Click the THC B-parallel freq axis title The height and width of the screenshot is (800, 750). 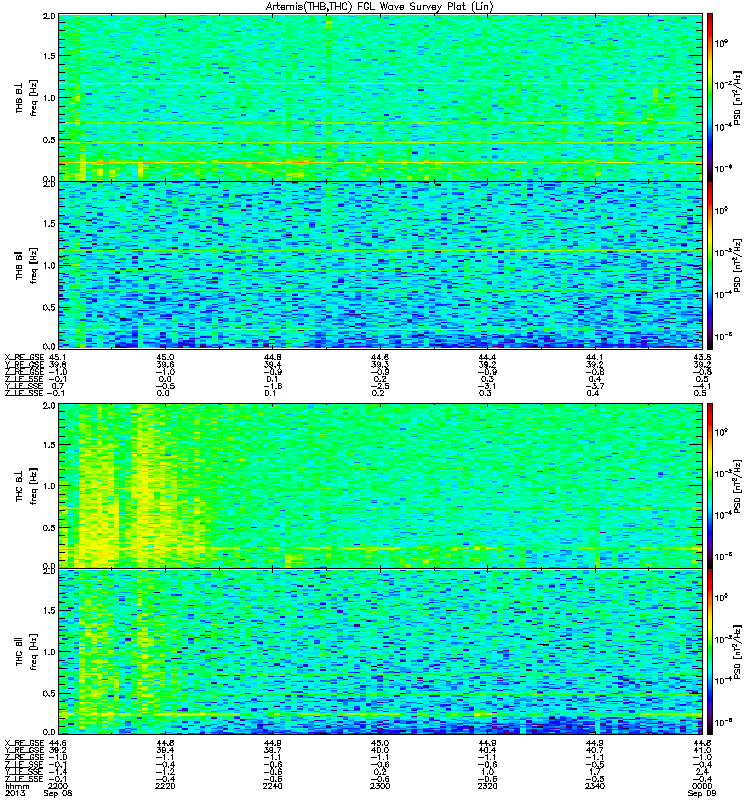pos(33,652)
